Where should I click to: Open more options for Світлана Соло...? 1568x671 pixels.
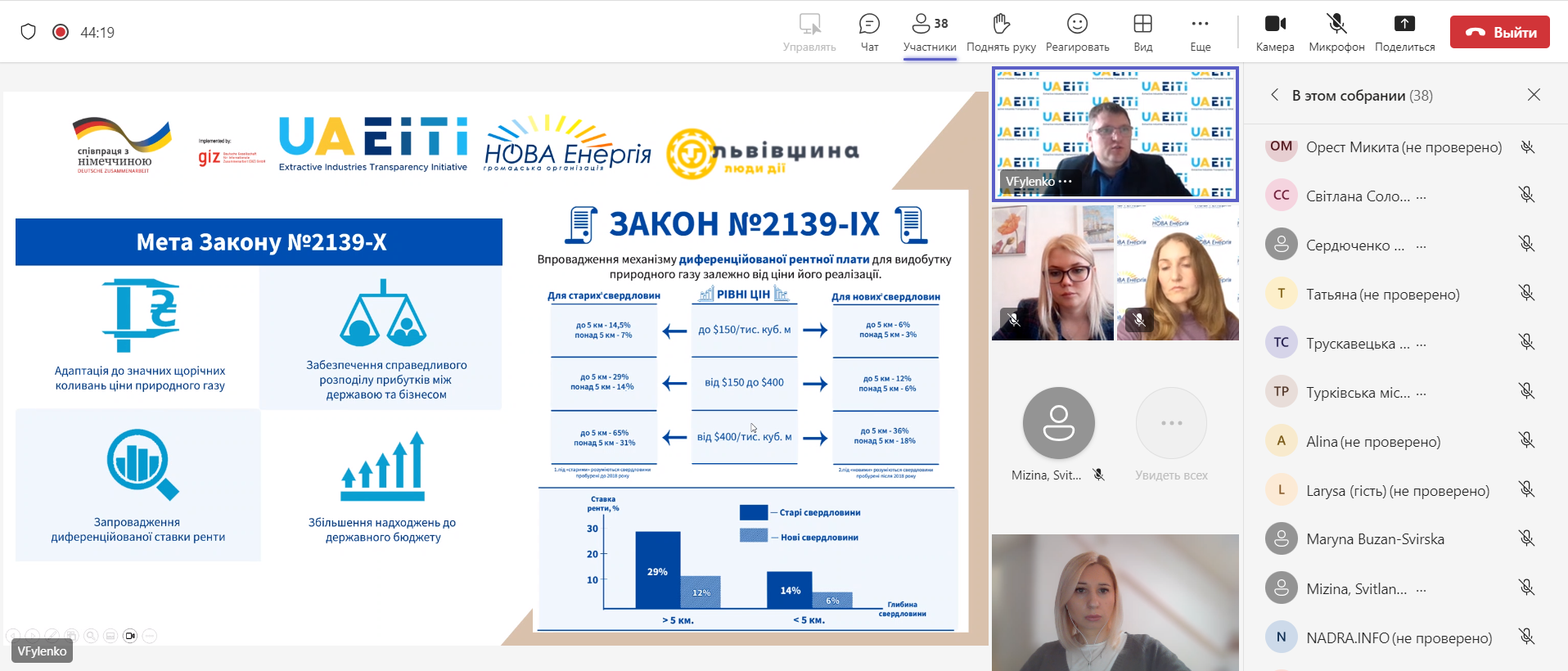click(x=1422, y=197)
